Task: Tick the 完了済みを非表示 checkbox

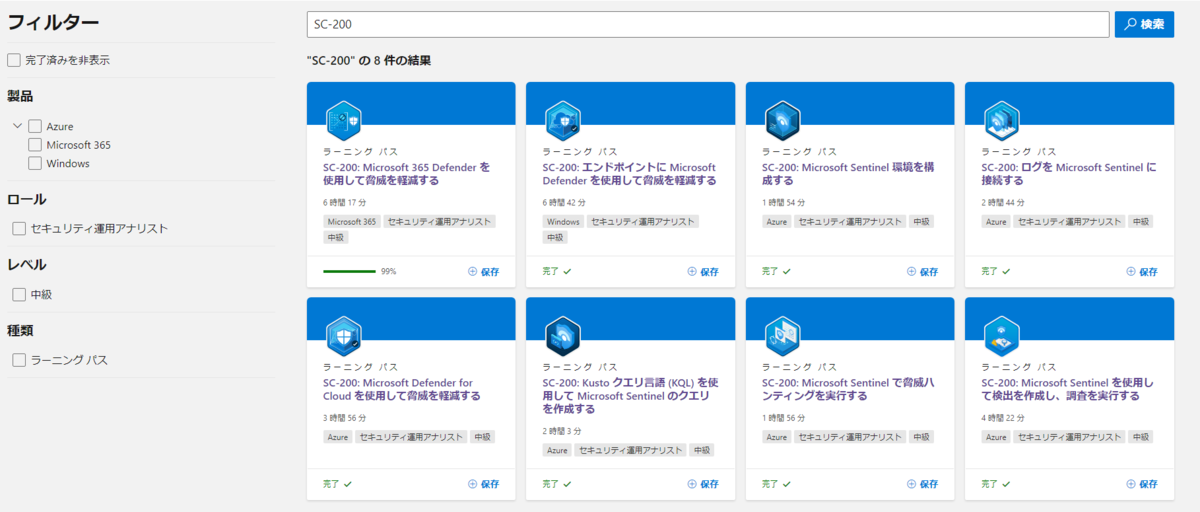Action: click(x=14, y=60)
